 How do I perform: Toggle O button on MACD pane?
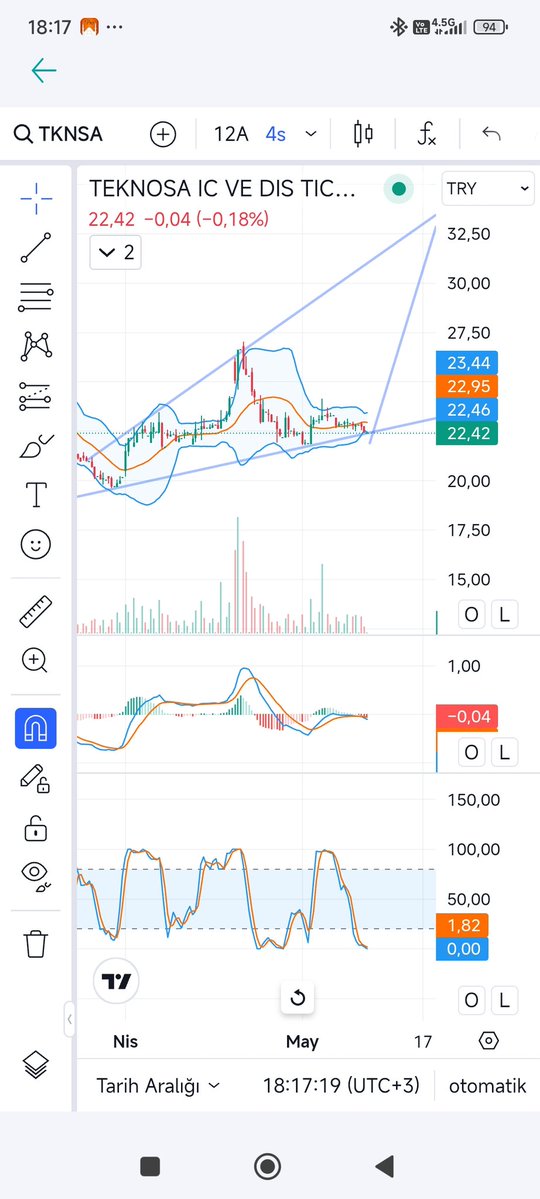(471, 753)
